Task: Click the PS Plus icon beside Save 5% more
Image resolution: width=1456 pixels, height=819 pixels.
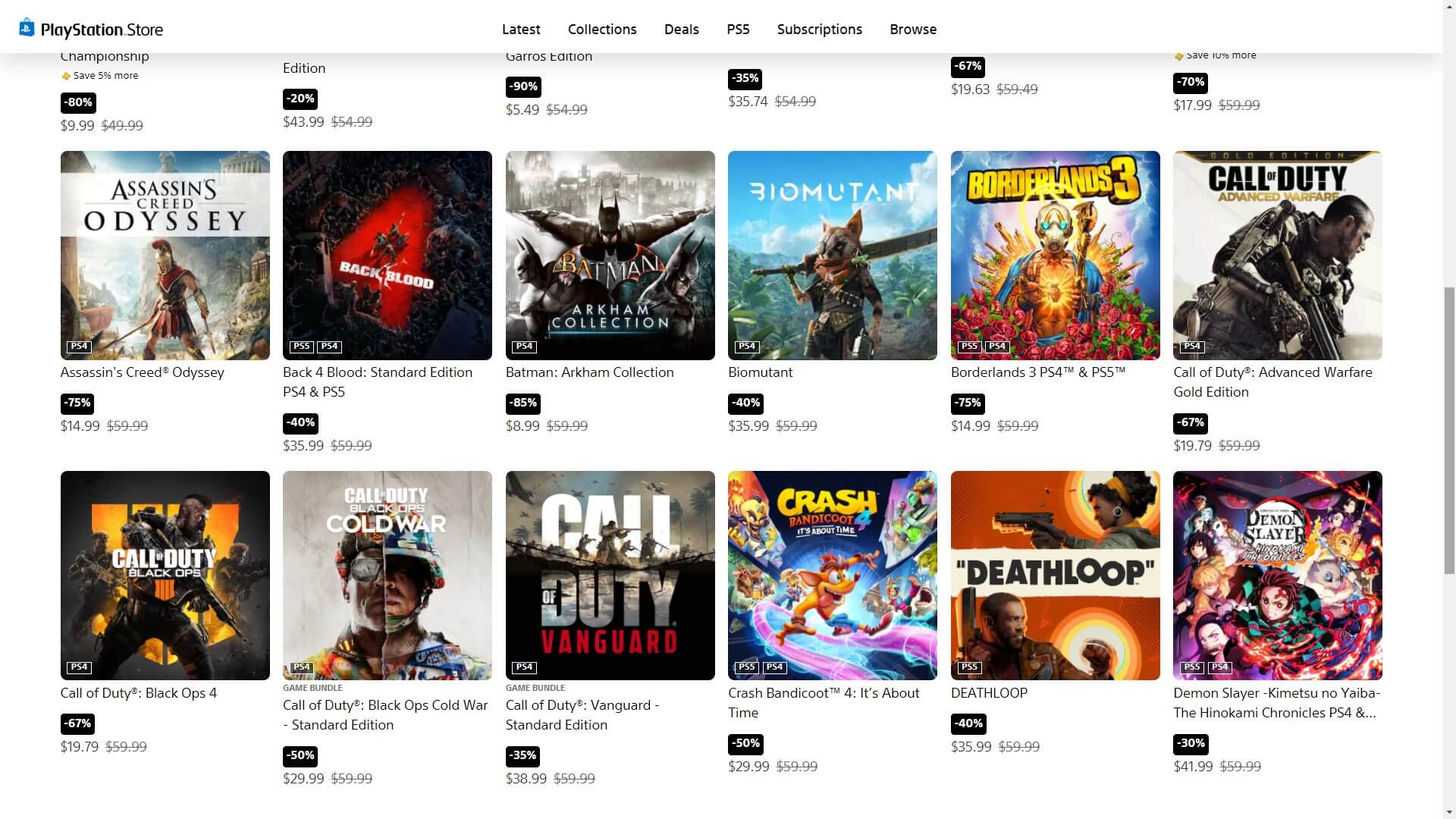Action: coord(66,76)
